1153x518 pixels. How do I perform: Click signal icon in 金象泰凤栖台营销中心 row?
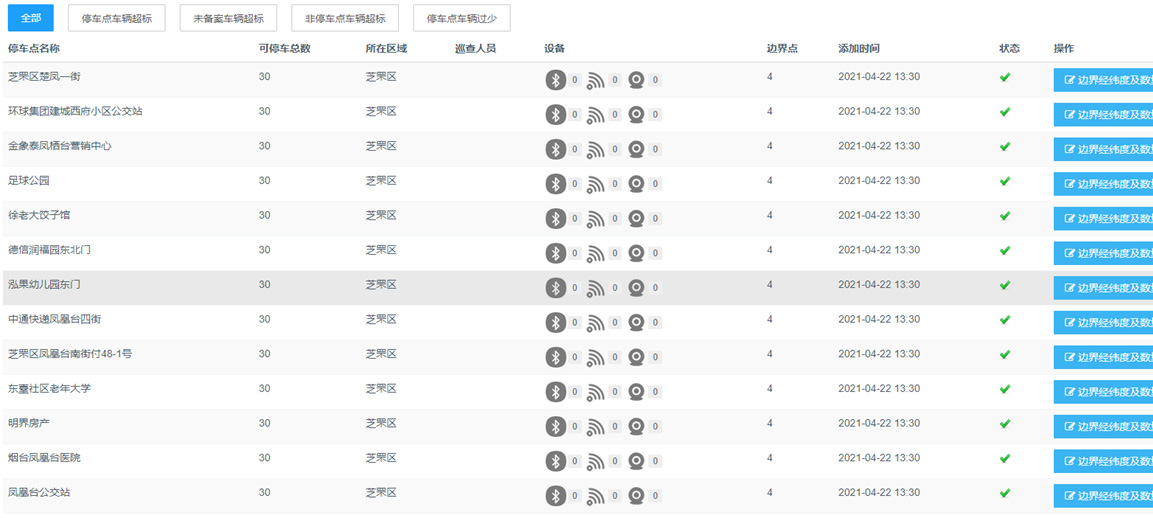click(x=596, y=149)
